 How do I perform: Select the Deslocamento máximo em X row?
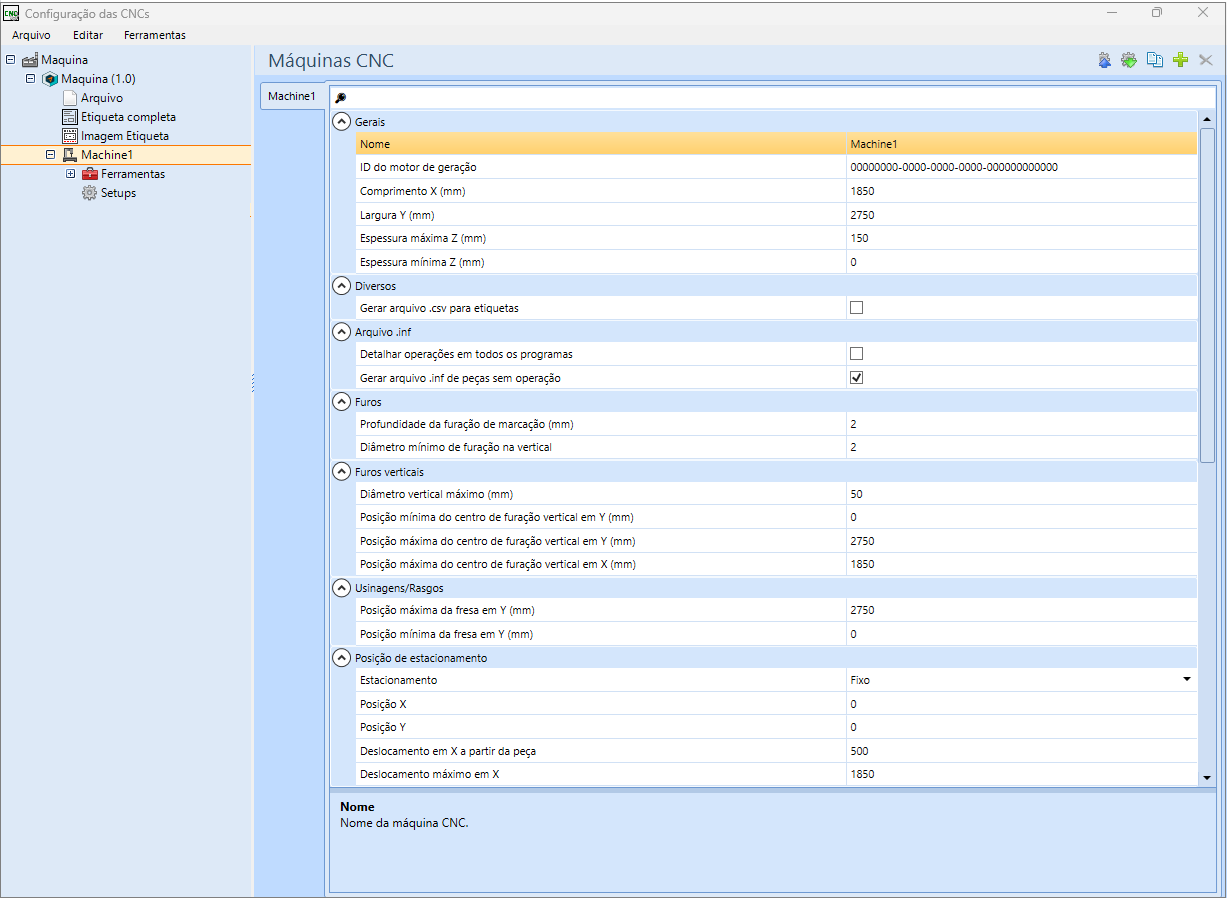pyautogui.click(x=776, y=774)
